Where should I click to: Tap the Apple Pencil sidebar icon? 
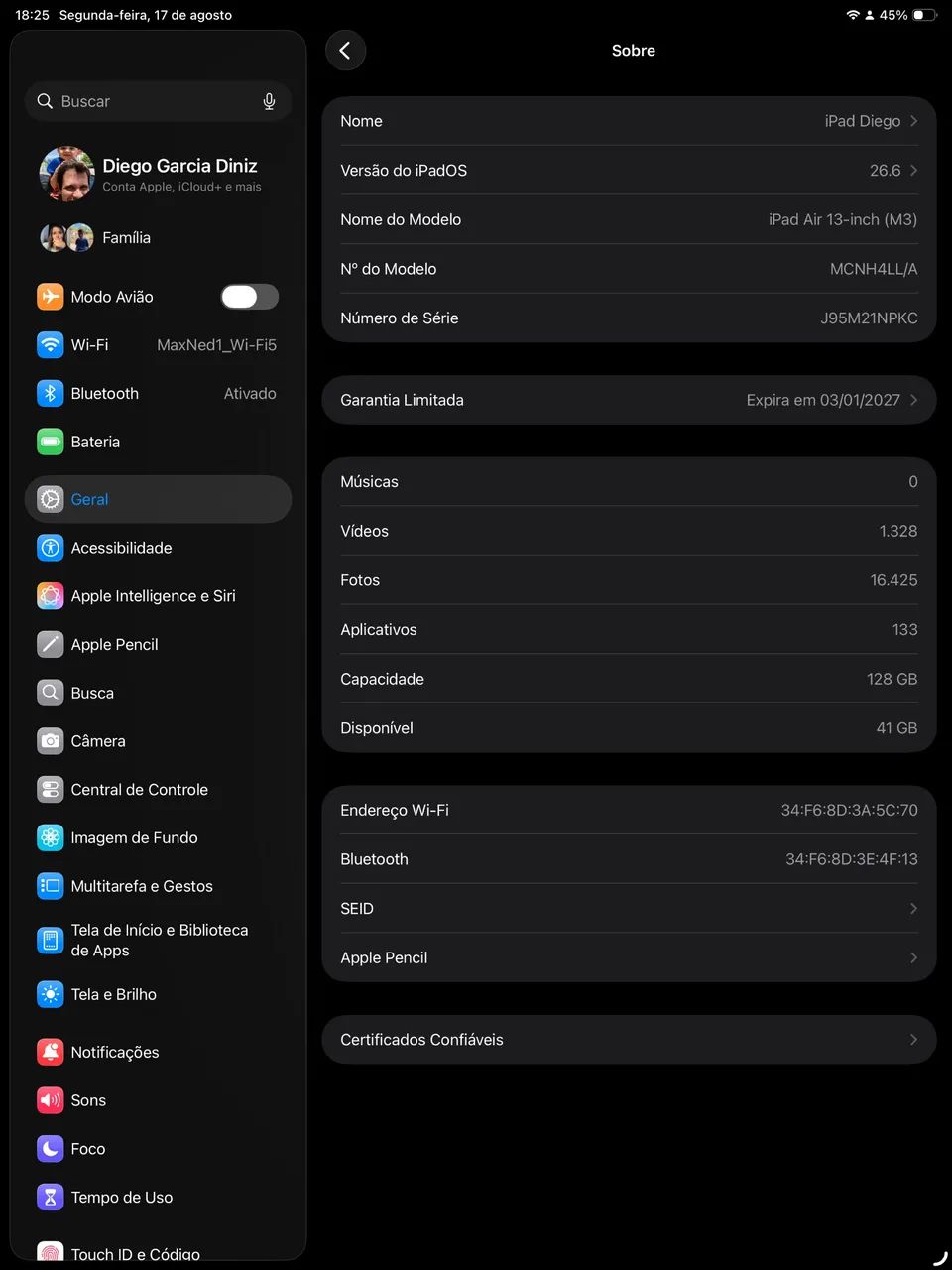pos(51,645)
